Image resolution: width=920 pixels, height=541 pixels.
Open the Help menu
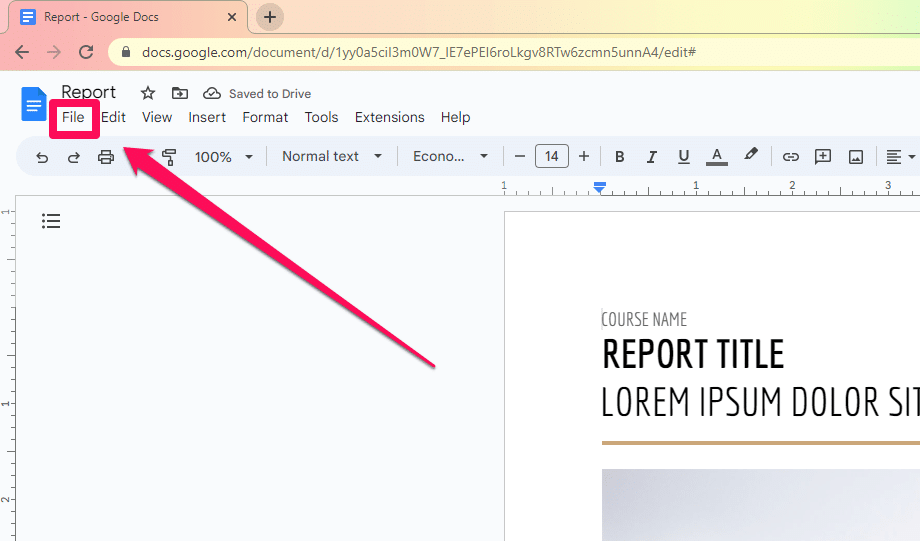coord(455,117)
